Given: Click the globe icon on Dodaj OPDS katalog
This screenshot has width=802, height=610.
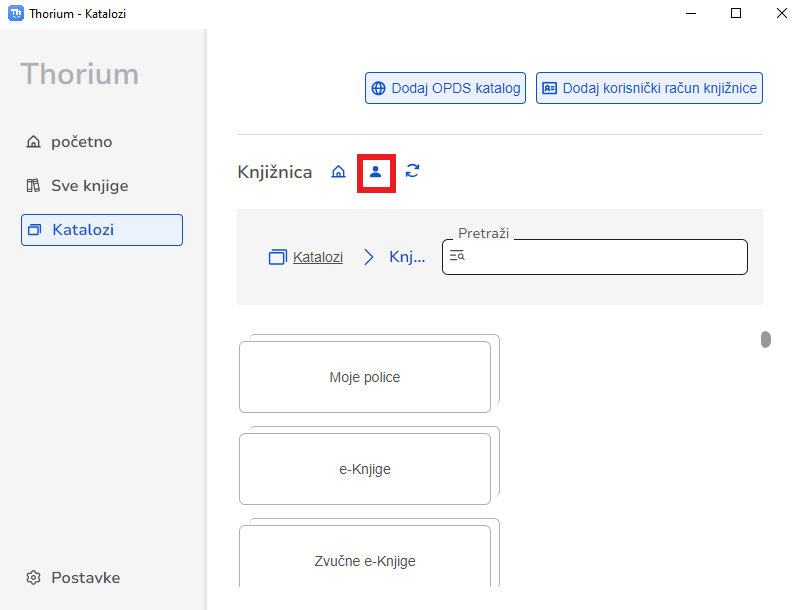Looking at the screenshot, I should tap(379, 88).
